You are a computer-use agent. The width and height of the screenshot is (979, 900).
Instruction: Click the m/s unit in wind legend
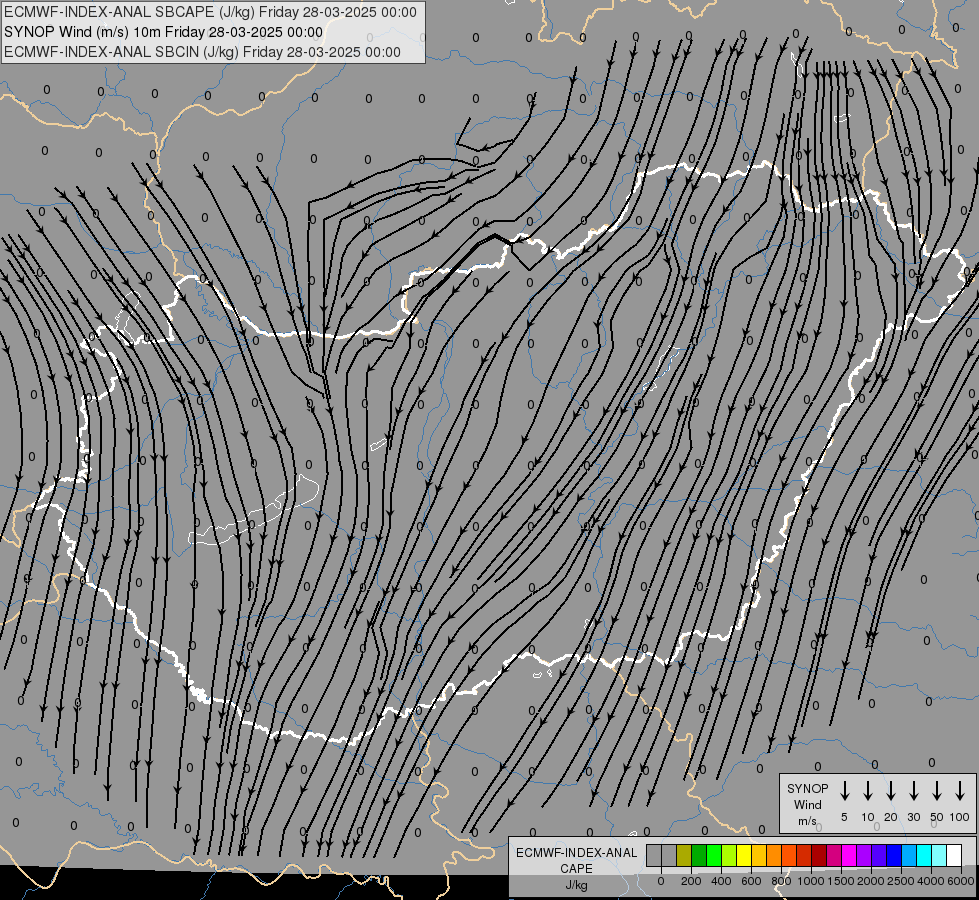(807, 821)
